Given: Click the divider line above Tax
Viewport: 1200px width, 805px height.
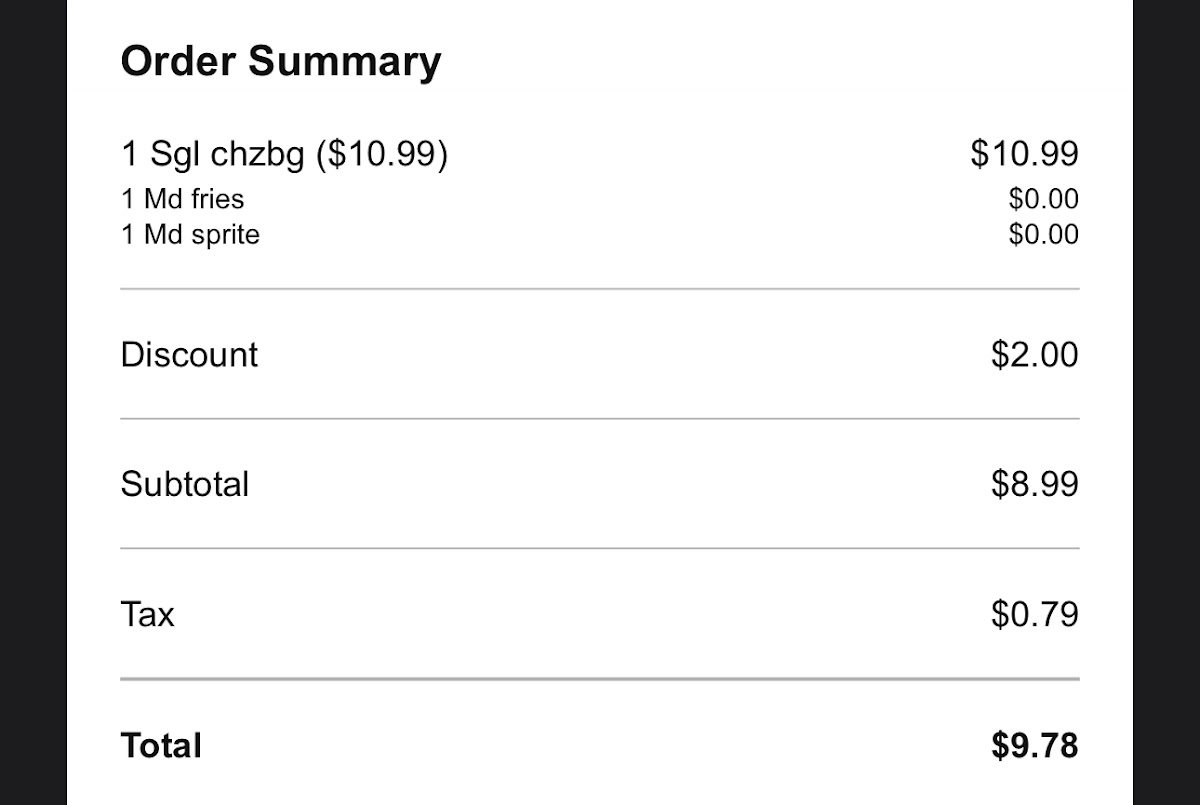Looking at the screenshot, I should pos(600,548).
